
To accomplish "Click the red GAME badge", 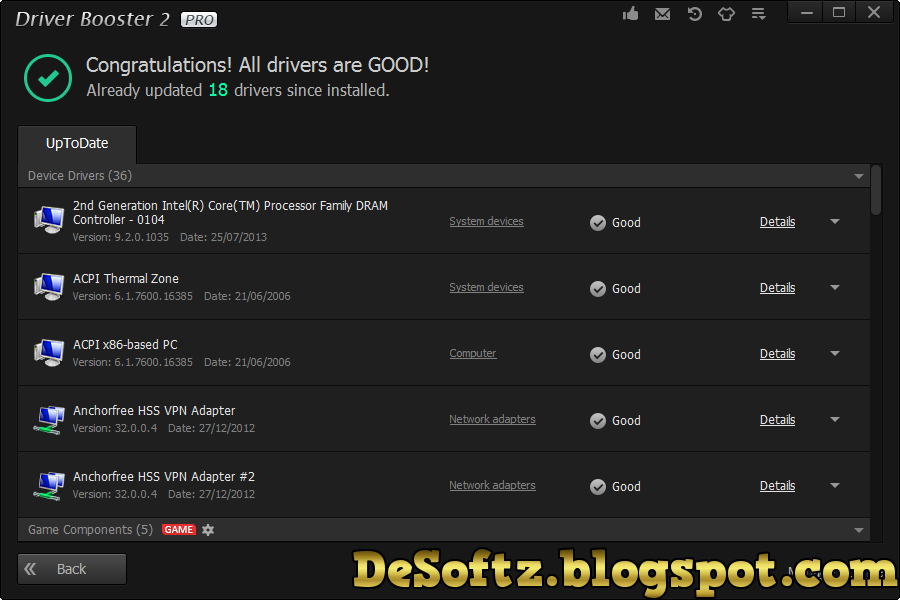I will 179,530.
